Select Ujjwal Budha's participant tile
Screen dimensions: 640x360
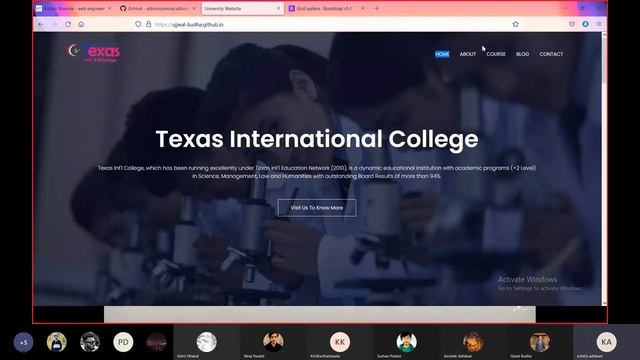tap(540, 342)
